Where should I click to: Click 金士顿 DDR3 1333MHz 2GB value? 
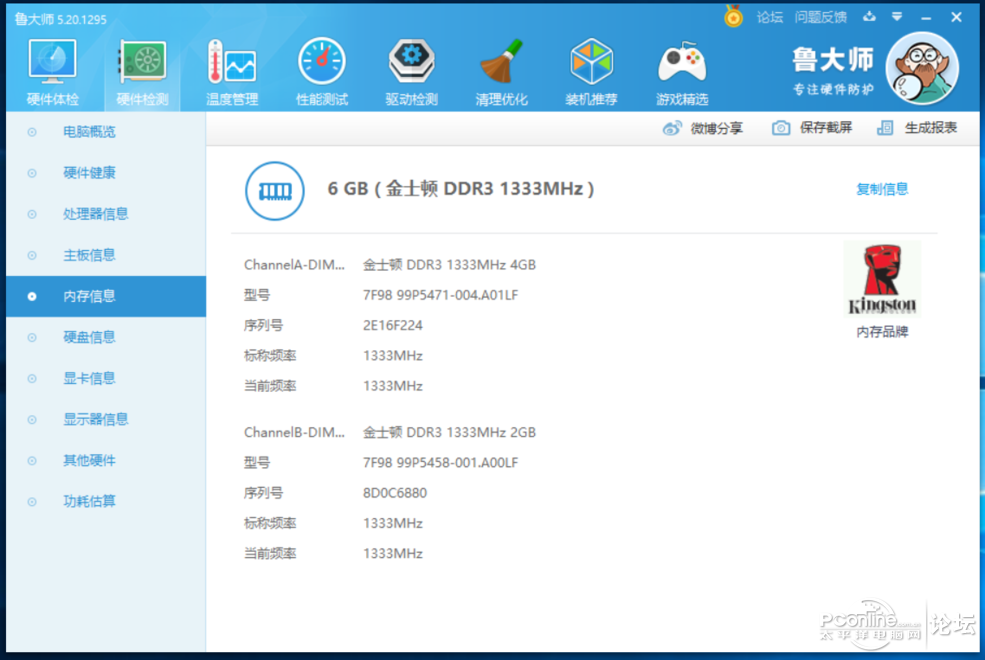click(x=449, y=433)
